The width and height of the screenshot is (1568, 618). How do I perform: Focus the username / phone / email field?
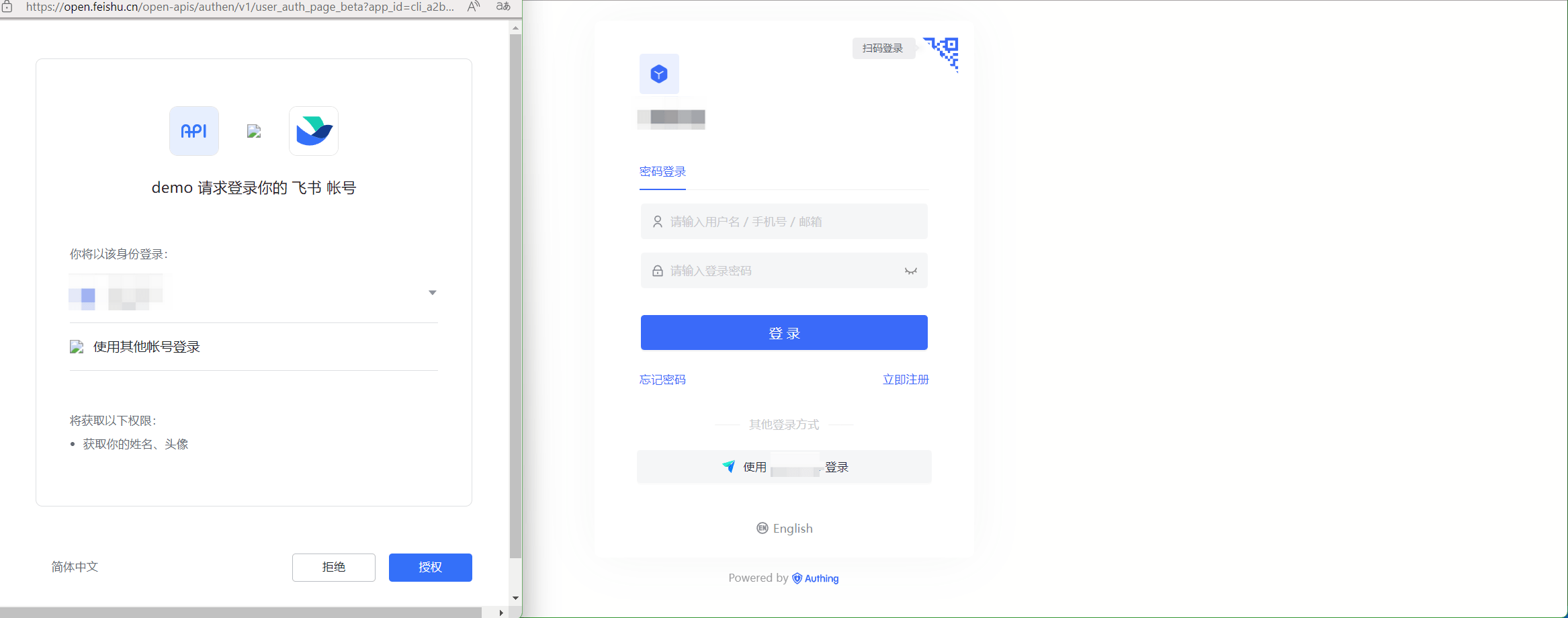coord(784,222)
